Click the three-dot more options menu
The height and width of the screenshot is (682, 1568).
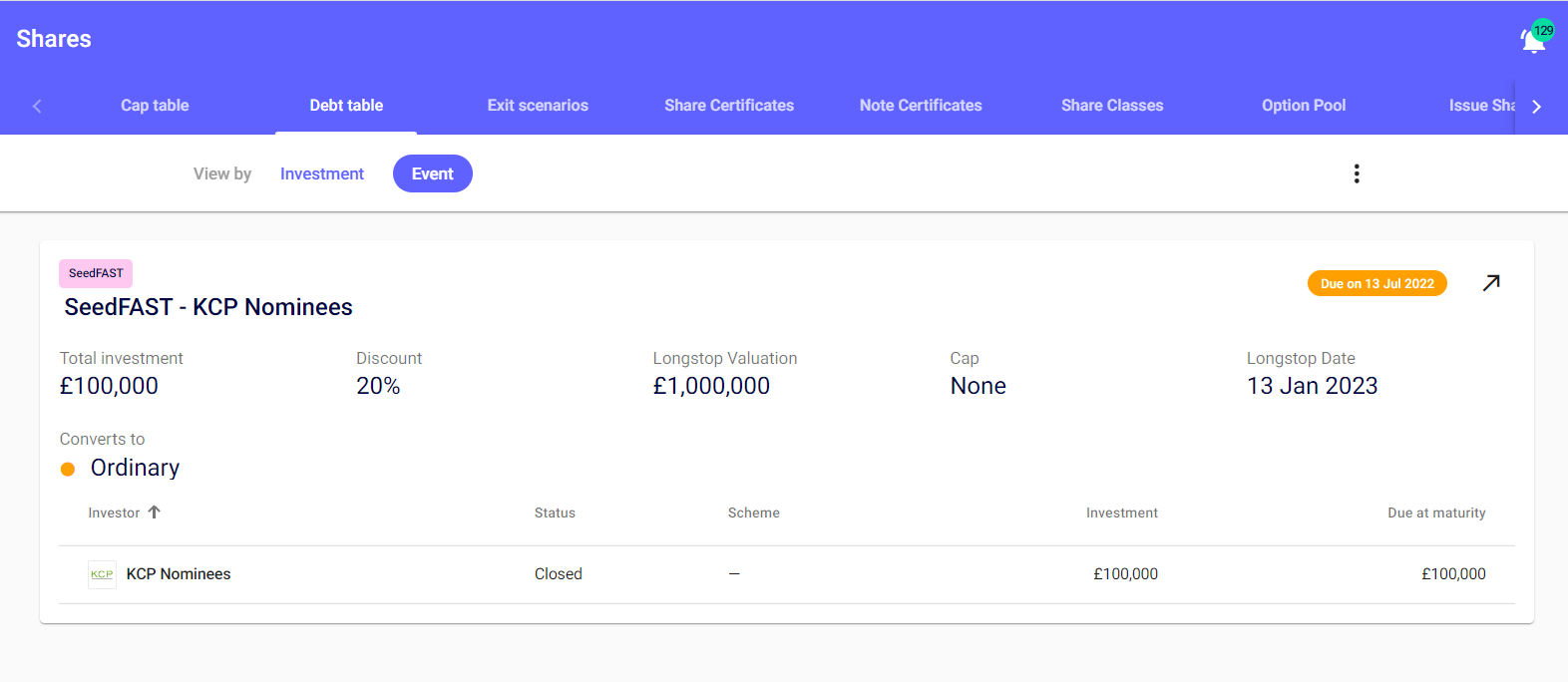click(1356, 173)
